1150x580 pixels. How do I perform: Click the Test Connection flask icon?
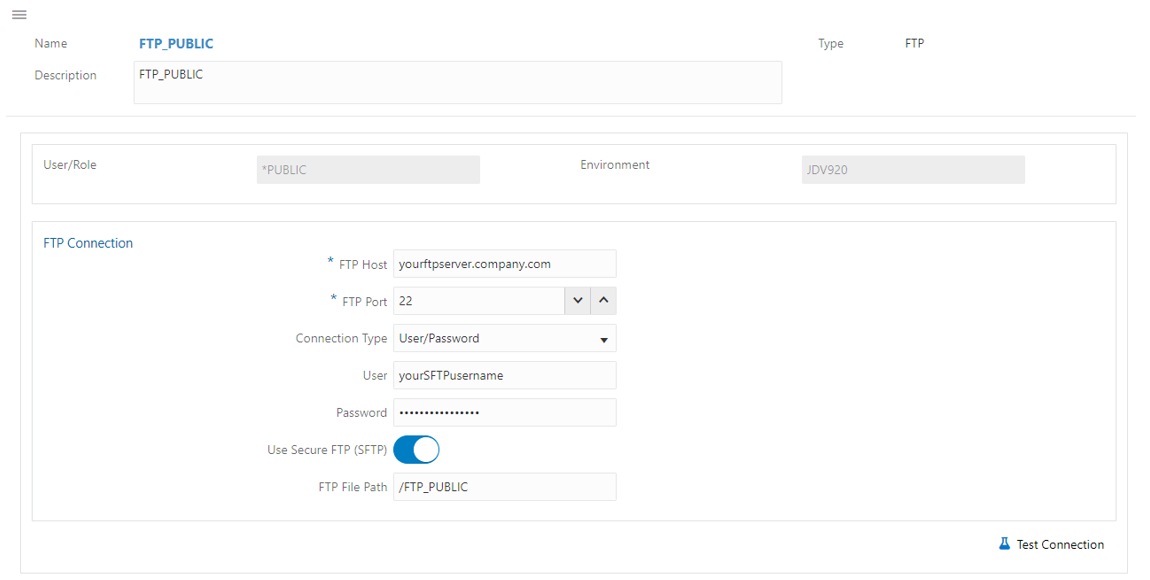(1005, 543)
